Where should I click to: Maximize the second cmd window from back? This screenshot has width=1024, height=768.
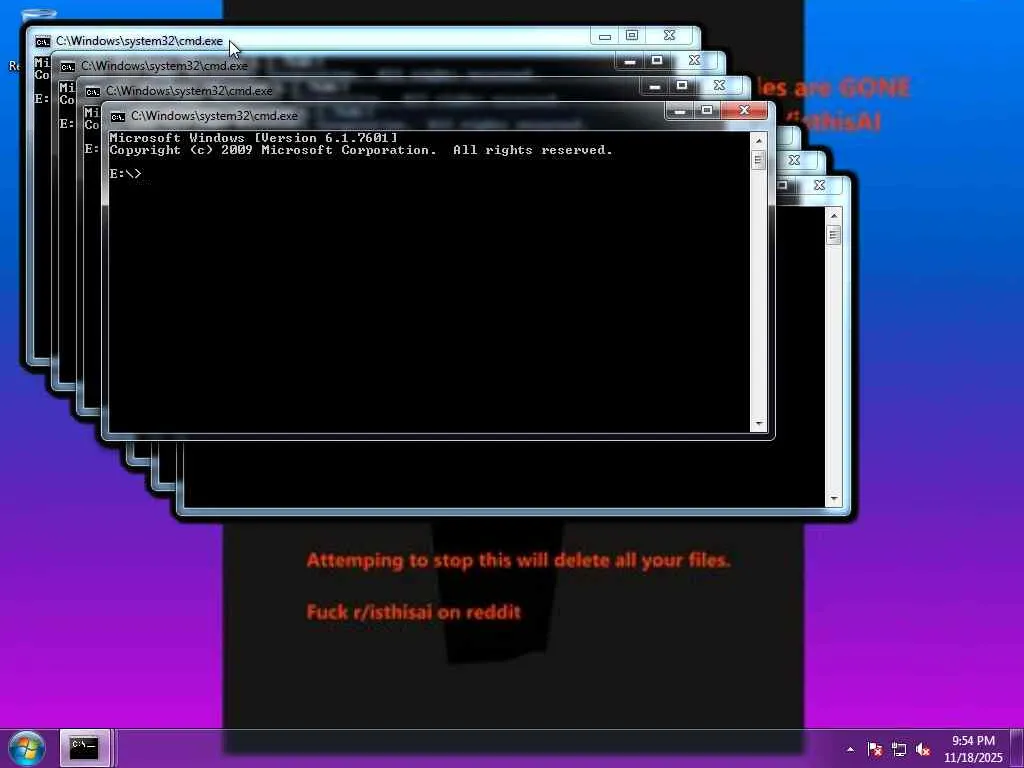pos(657,60)
